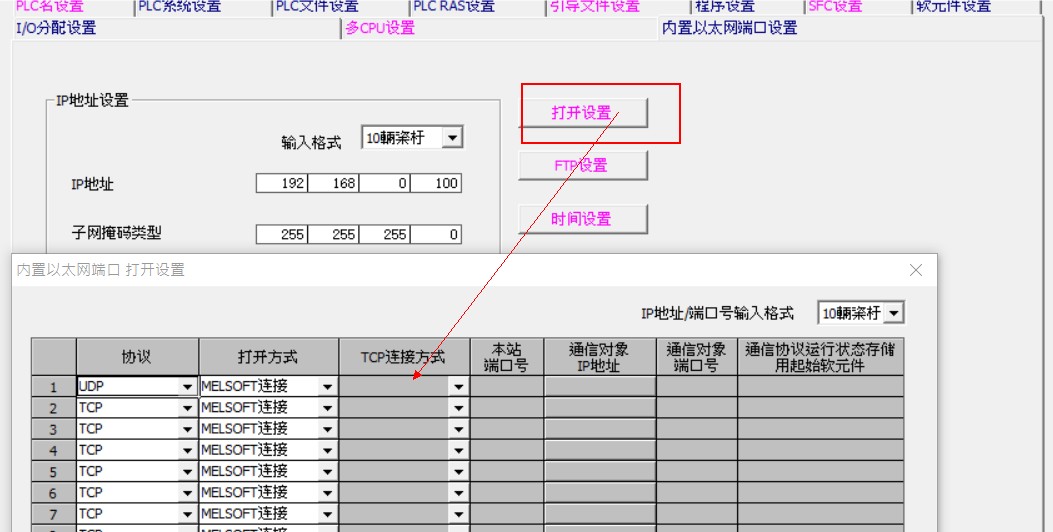Go to the PLC RAS设置 tab
Viewport: 1053px width, 532px height.
tap(454, 7)
